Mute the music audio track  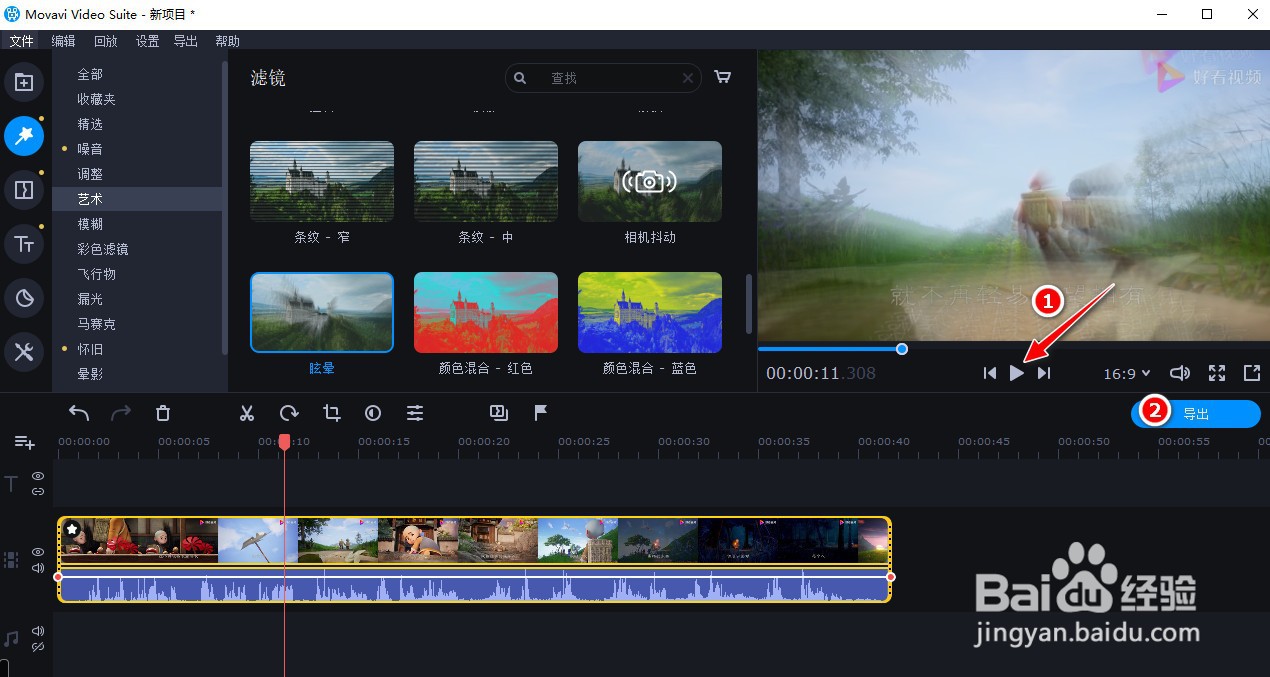(38, 631)
